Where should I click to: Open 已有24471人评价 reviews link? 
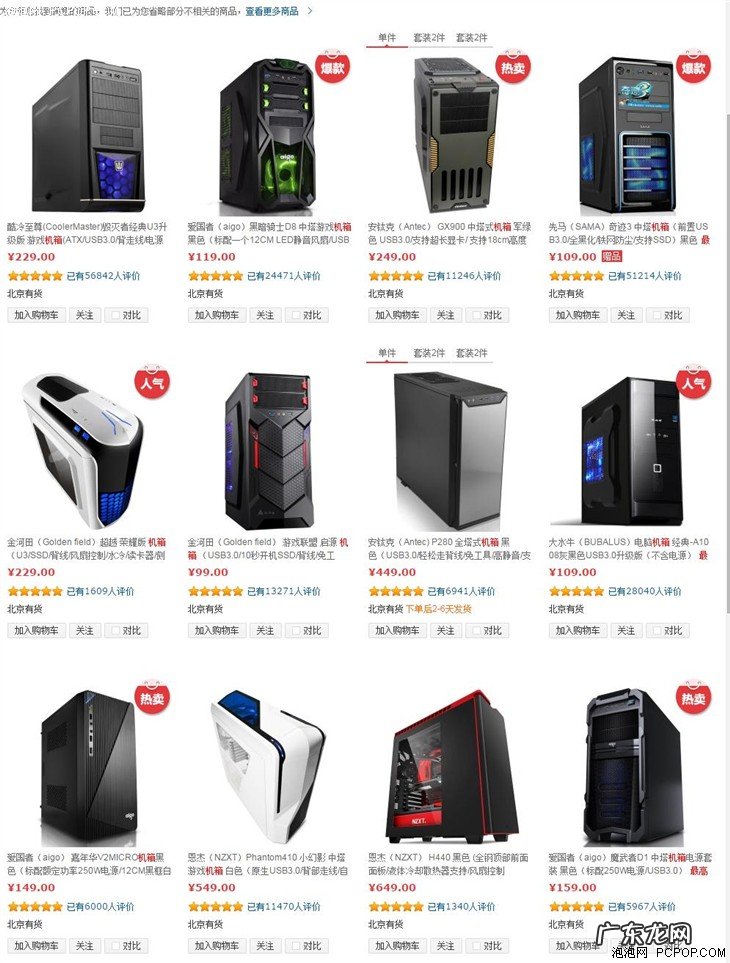tap(284, 276)
